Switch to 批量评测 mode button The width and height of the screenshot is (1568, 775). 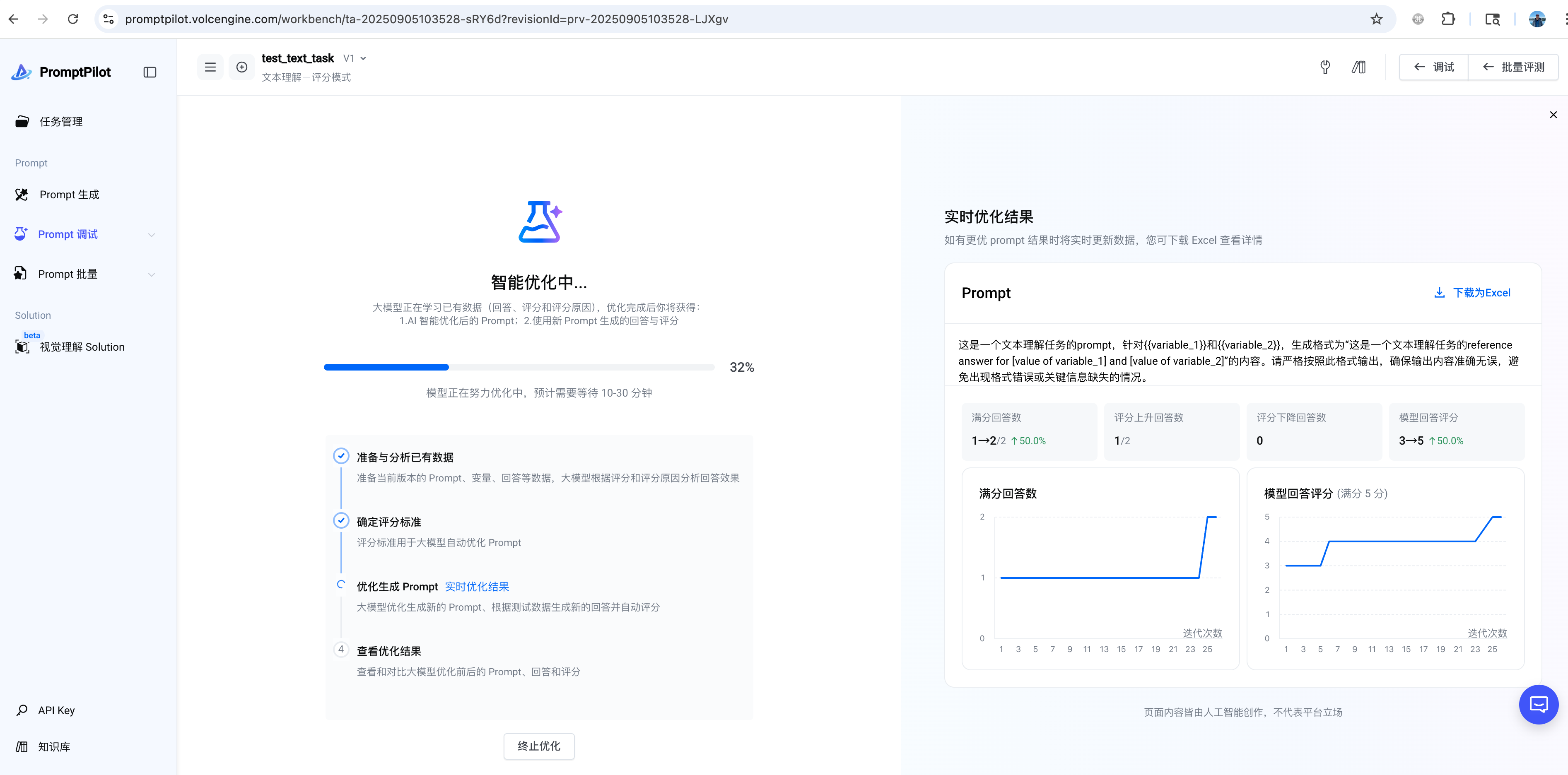click(1514, 67)
